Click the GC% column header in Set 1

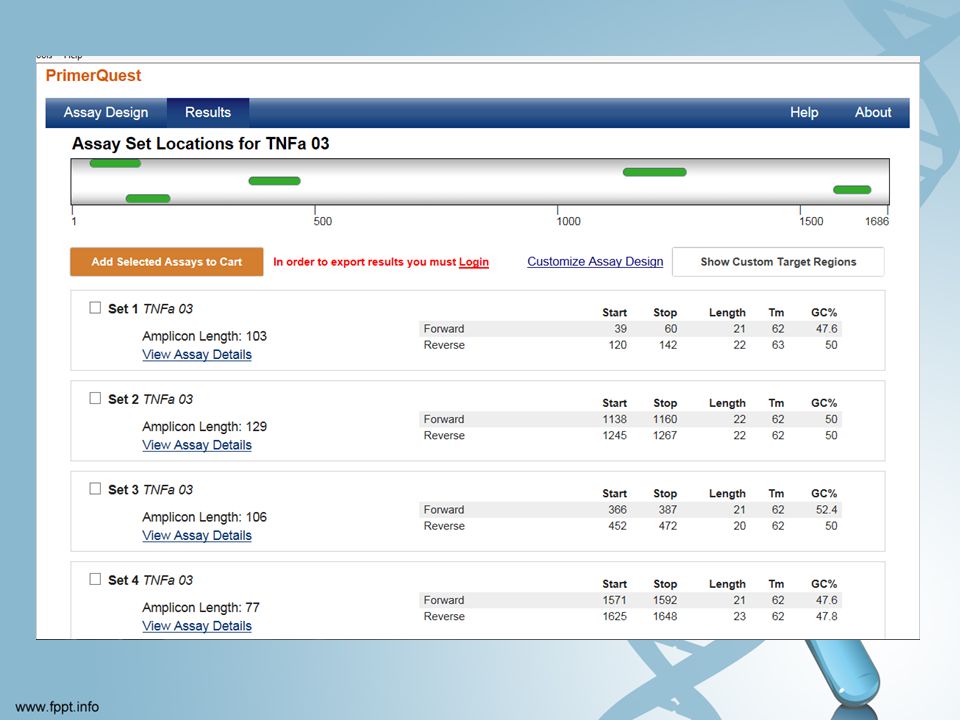824,313
